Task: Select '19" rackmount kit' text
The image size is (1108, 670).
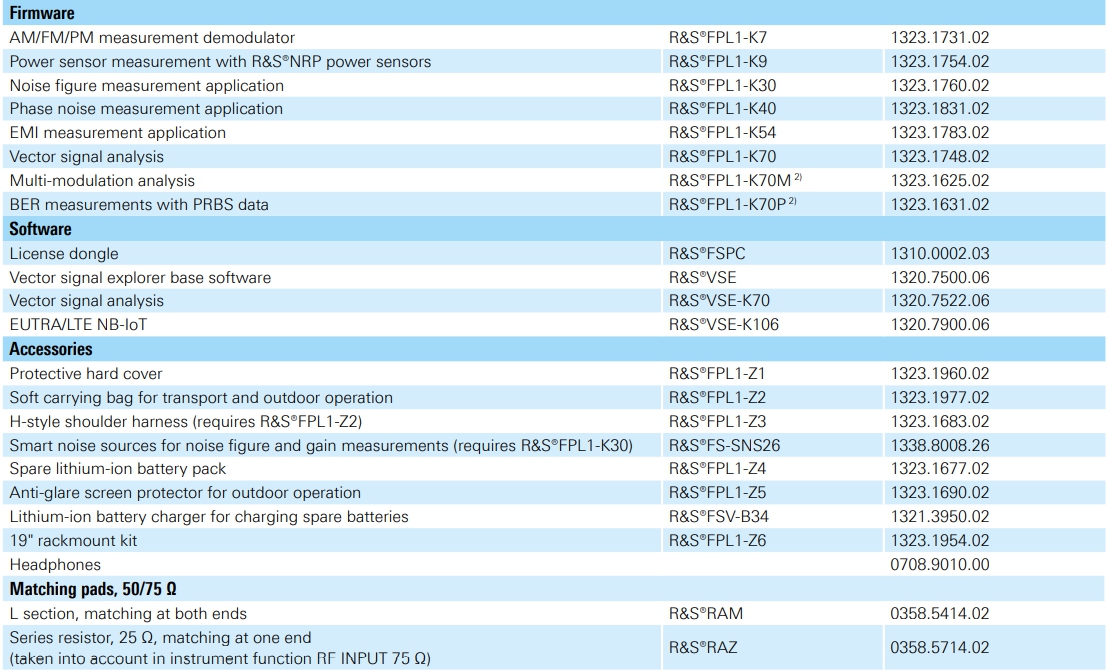Action: coord(73,541)
